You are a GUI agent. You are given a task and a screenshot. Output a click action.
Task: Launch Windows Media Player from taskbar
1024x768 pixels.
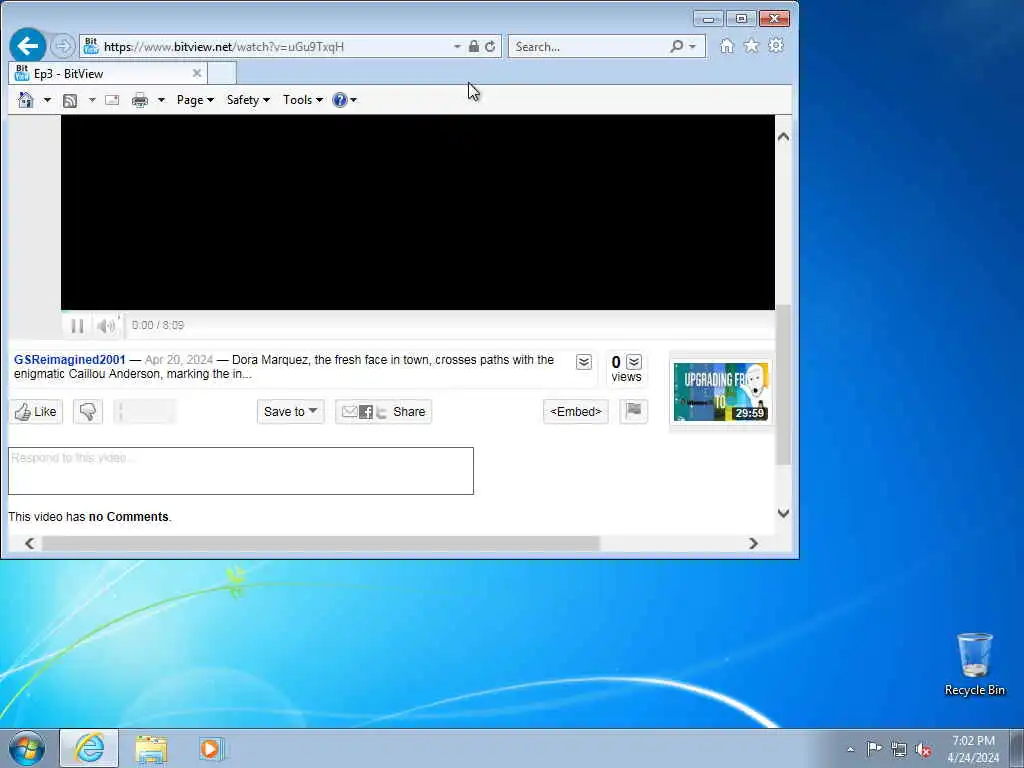pyautogui.click(x=212, y=748)
